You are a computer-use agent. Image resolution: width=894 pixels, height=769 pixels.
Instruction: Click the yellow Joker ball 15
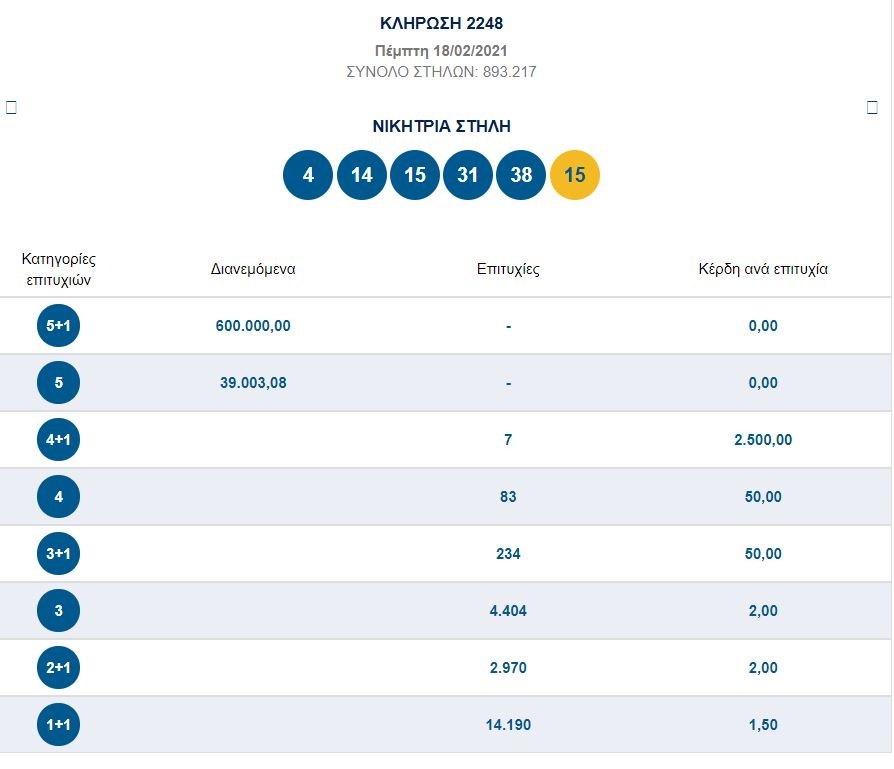coord(575,175)
